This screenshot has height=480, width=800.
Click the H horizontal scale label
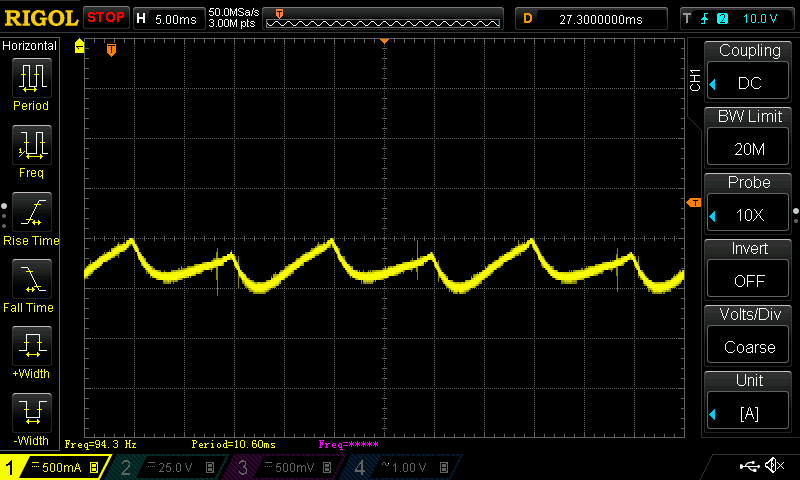(x=141, y=19)
